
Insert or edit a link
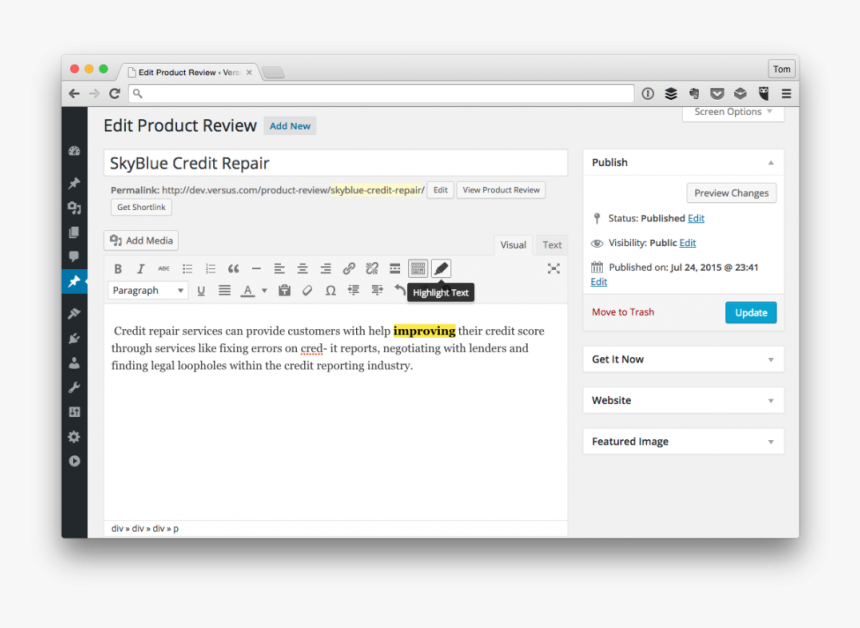pos(349,269)
